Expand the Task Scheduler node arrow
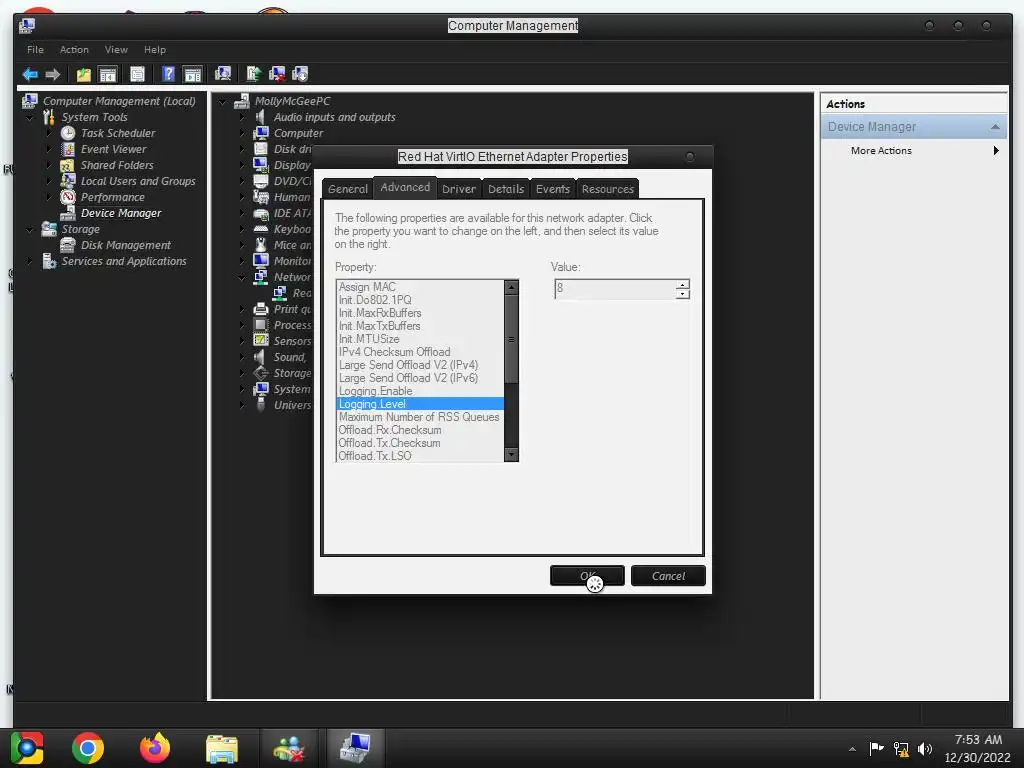This screenshot has height=768, width=1024. click(49, 133)
